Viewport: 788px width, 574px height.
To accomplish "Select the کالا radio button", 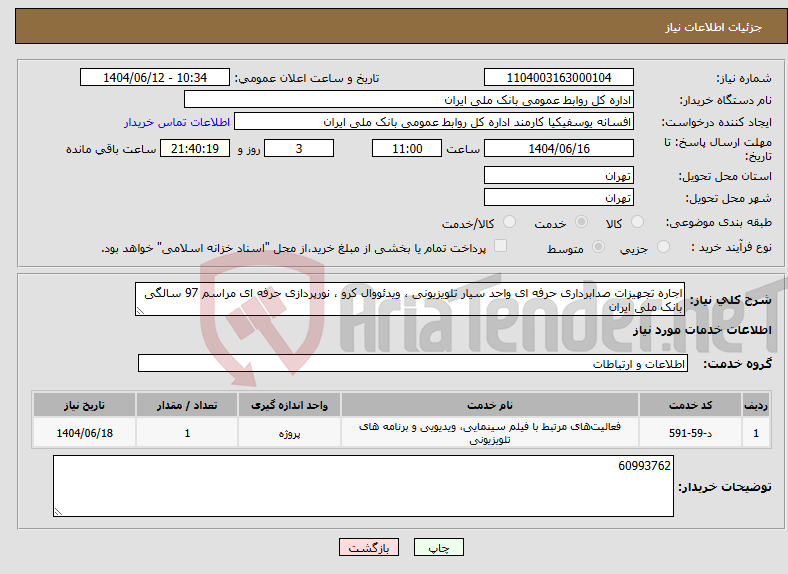I will click(x=637, y=222).
